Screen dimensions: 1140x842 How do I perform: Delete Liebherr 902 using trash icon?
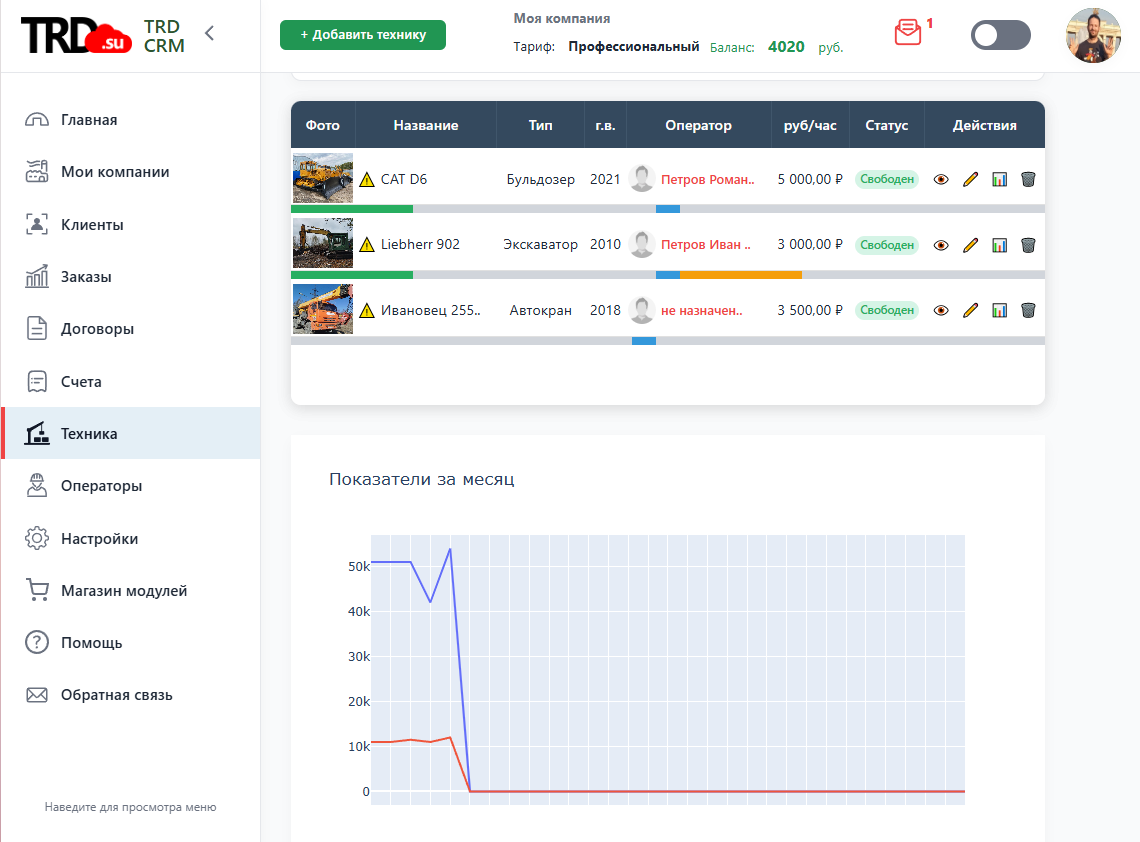(1028, 245)
